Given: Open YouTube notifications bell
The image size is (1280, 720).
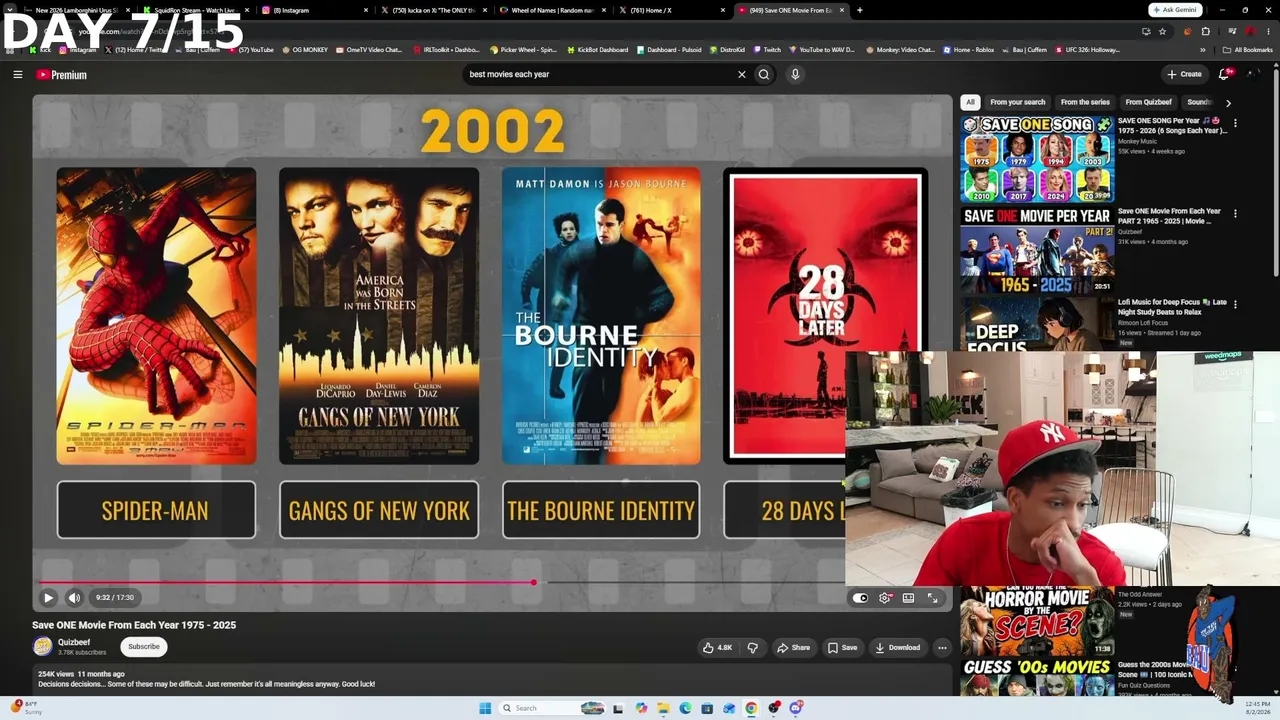Looking at the screenshot, I should pyautogui.click(x=1224, y=74).
